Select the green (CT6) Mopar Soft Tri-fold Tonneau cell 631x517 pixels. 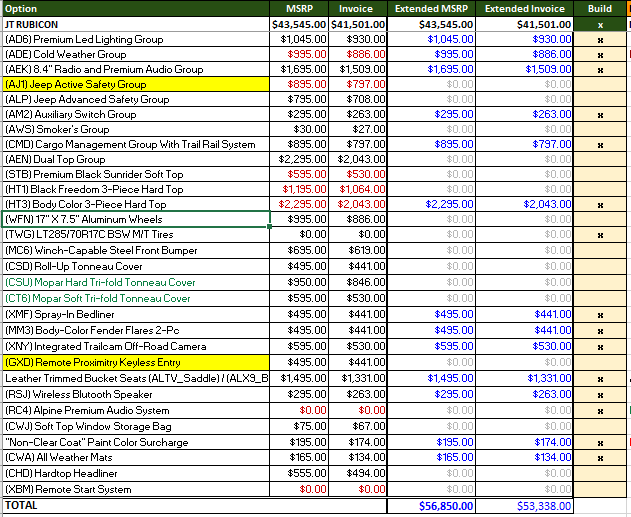[x=136, y=299]
